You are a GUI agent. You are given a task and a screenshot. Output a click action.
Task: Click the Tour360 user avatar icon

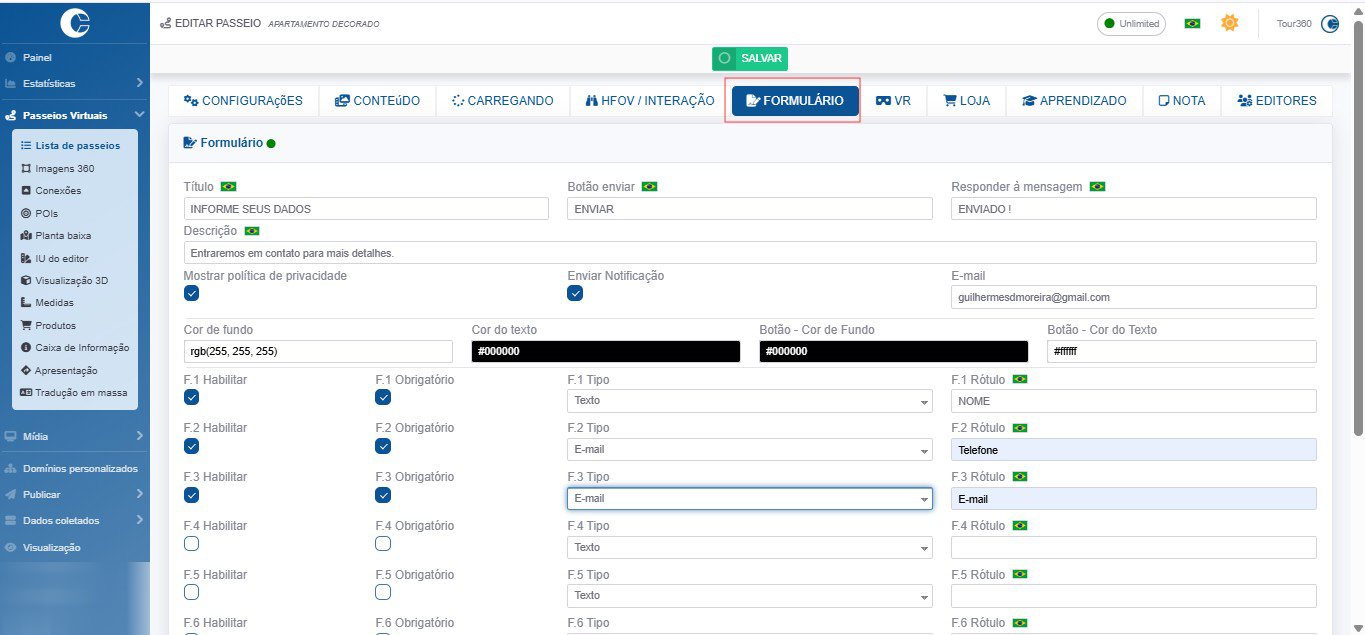pos(1329,24)
